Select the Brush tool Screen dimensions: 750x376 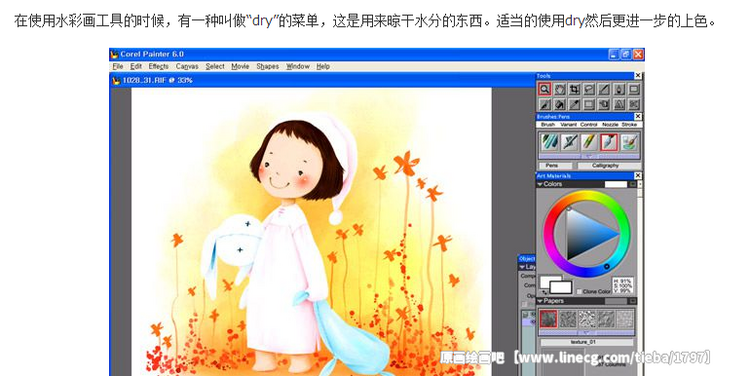544,104
